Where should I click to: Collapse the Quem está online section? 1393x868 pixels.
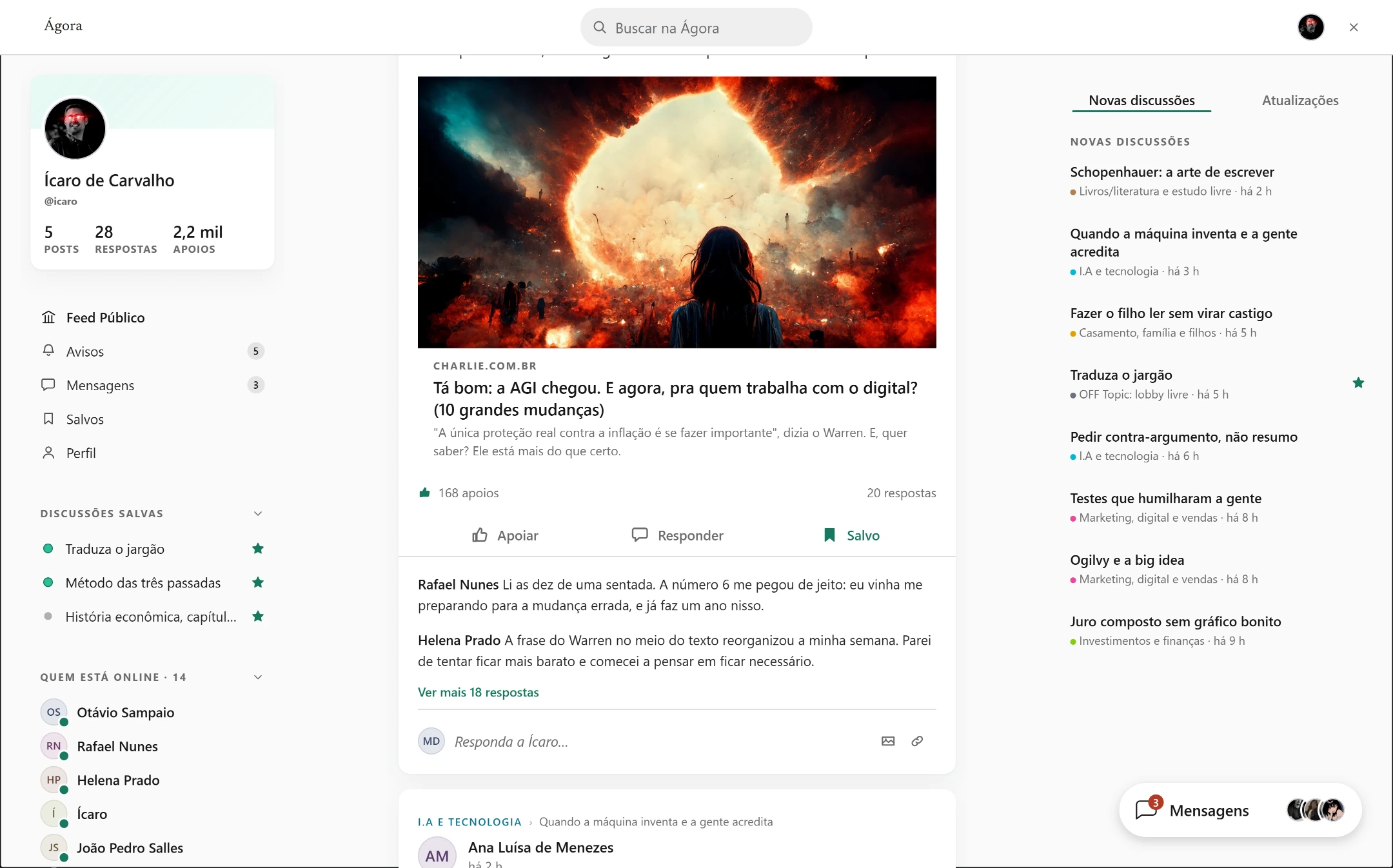coord(258,677)
